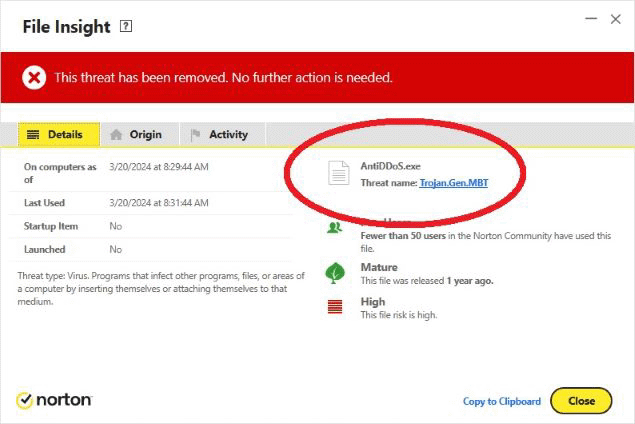
Task: Click the 'This threat has been removed' message
Action: 223,77
